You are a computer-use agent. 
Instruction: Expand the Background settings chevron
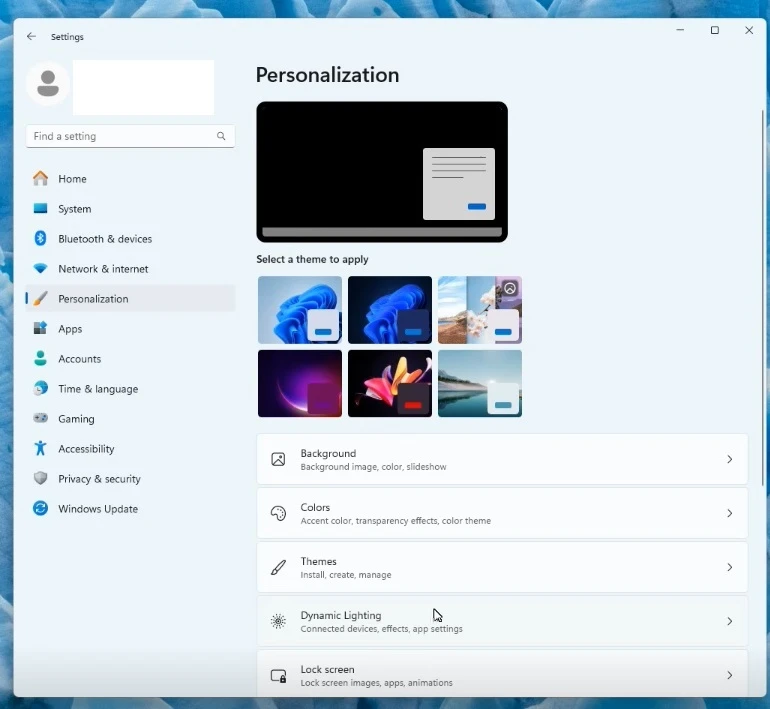(x=729, y=460)
